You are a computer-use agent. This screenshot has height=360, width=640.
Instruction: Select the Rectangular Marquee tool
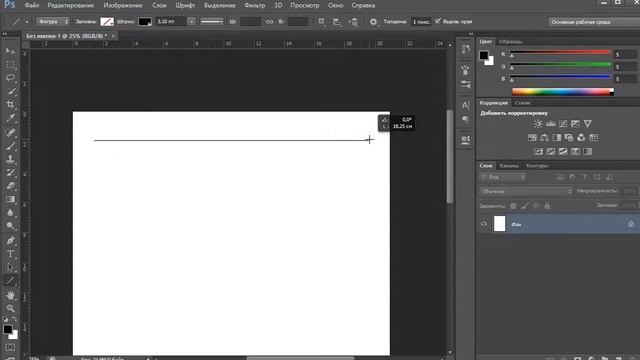click(11, 64)
